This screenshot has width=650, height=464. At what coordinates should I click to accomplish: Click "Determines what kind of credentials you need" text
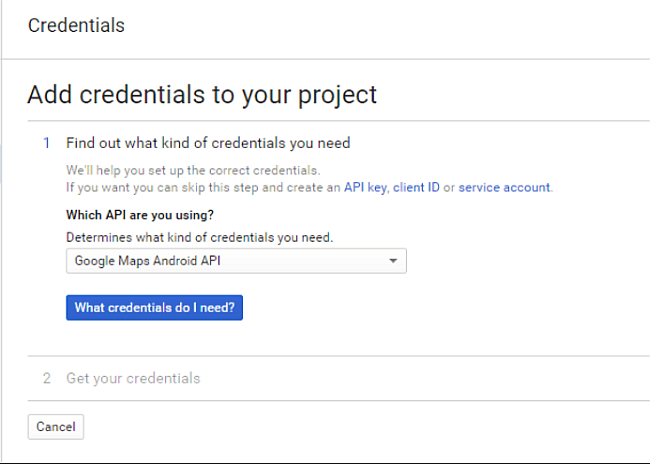click(x=199, y=237)
